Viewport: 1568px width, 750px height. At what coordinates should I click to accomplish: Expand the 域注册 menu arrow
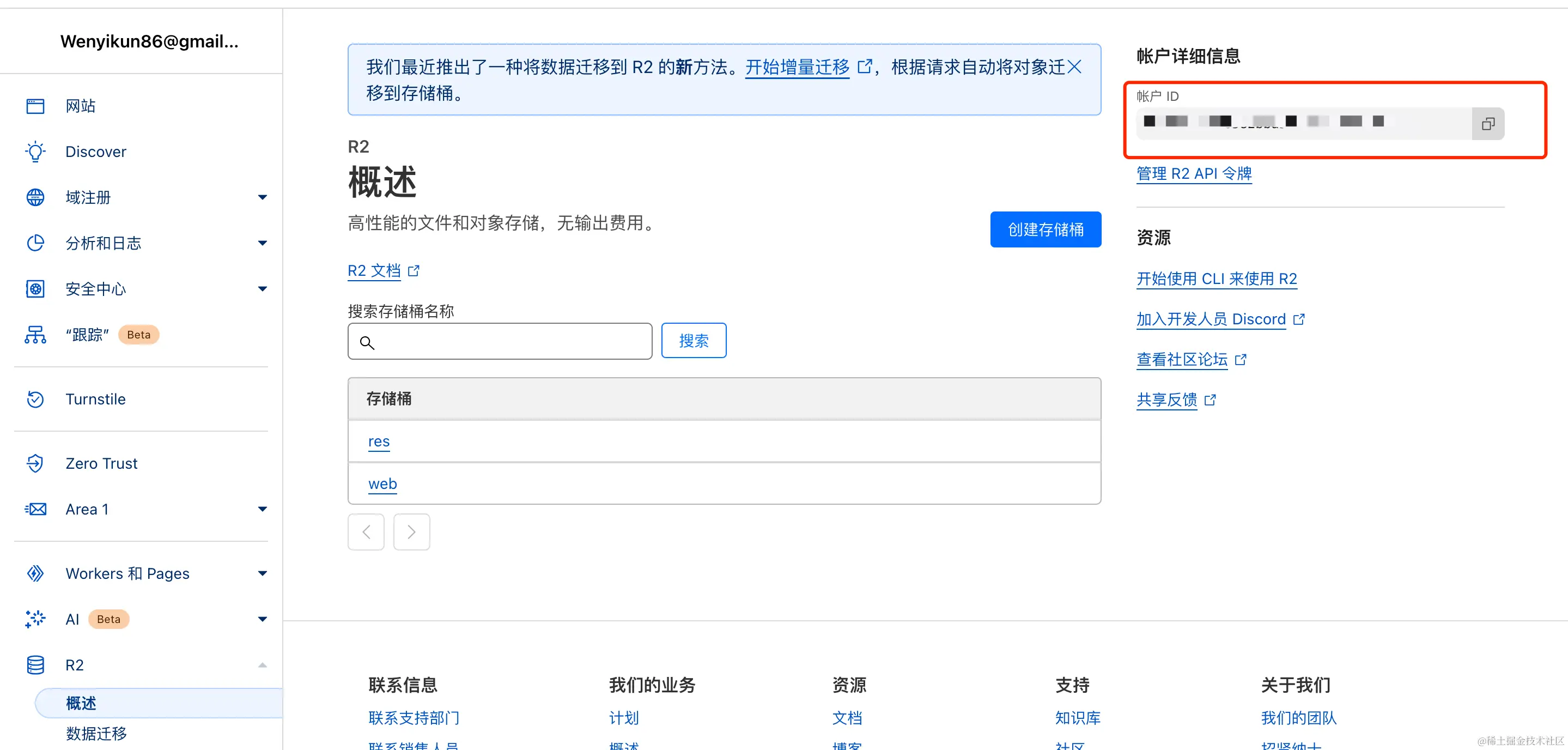[263, 197]
